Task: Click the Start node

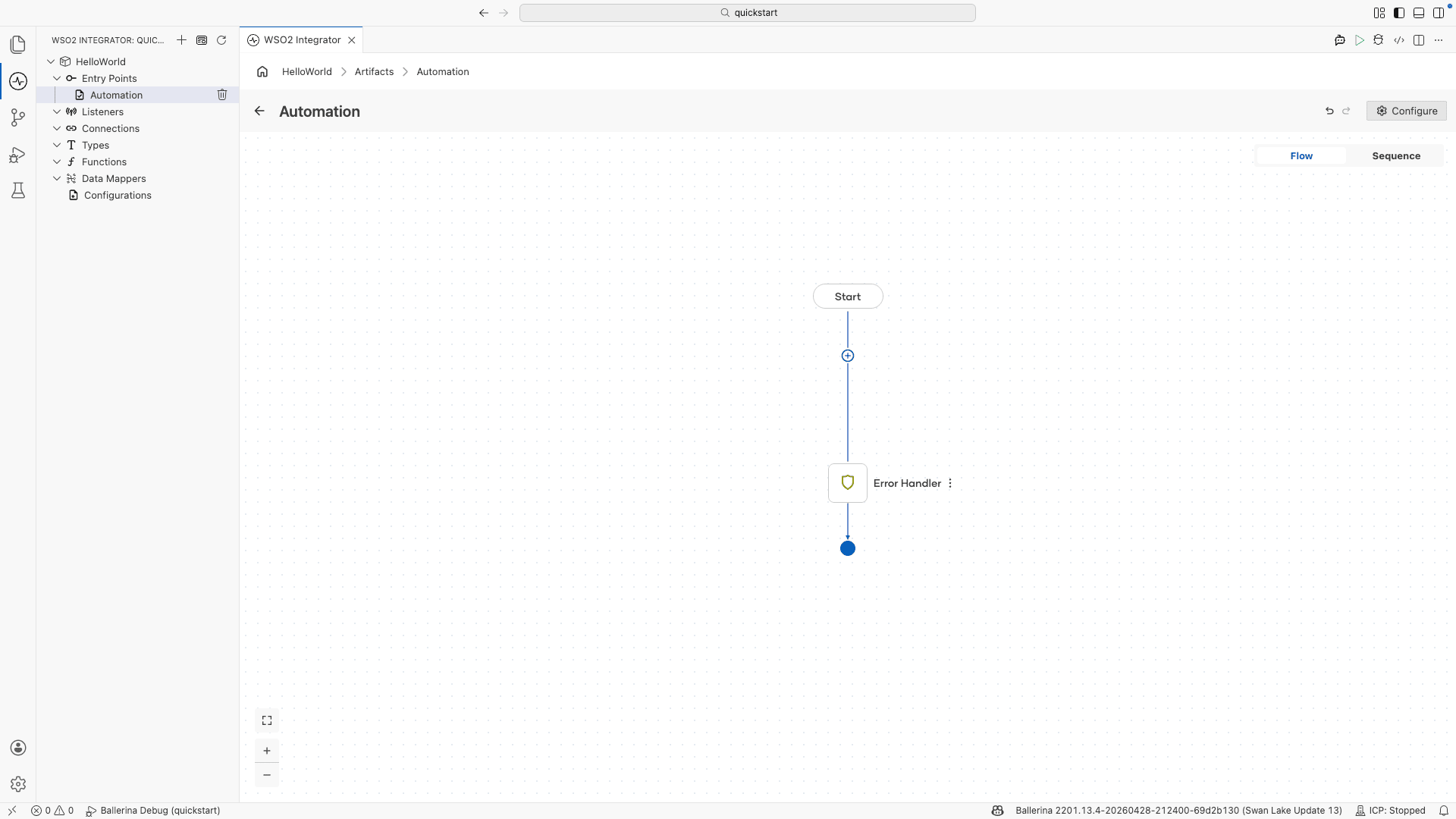Action: pyautogui.click(x=848, y=297)
